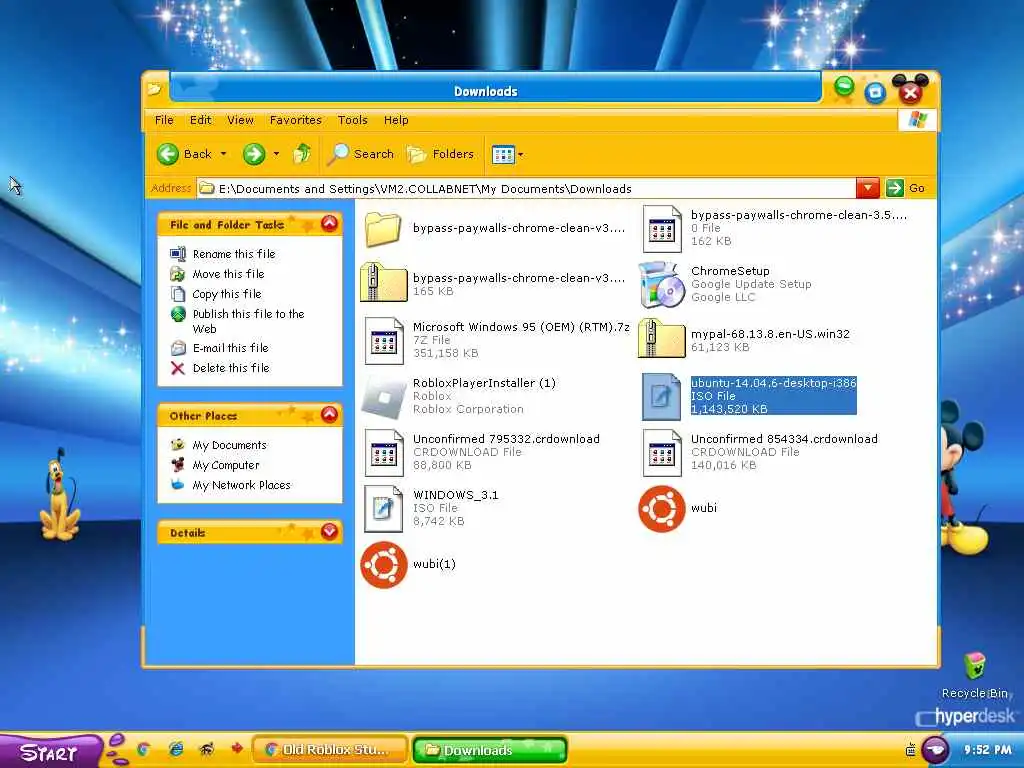This screenshot has height=768, width=1024.
Task: Launch Chrome from quick launch
Action: click(144, 749)
